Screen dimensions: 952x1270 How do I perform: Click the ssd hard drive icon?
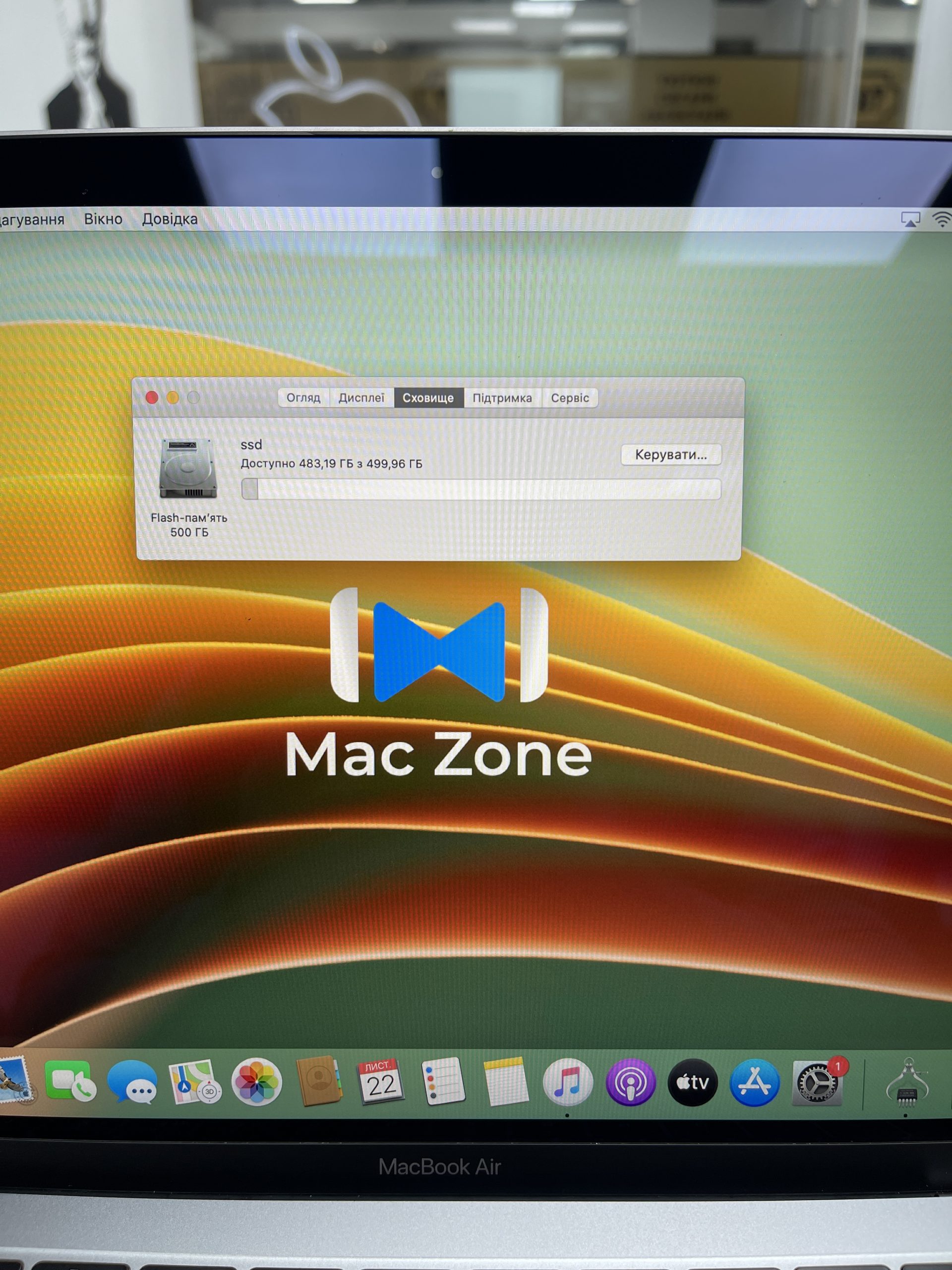point(188,468)
